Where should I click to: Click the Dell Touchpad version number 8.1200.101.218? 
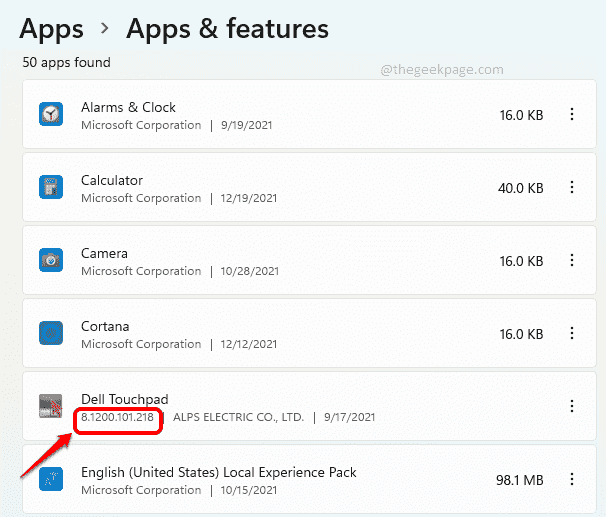tap(118, 417)
